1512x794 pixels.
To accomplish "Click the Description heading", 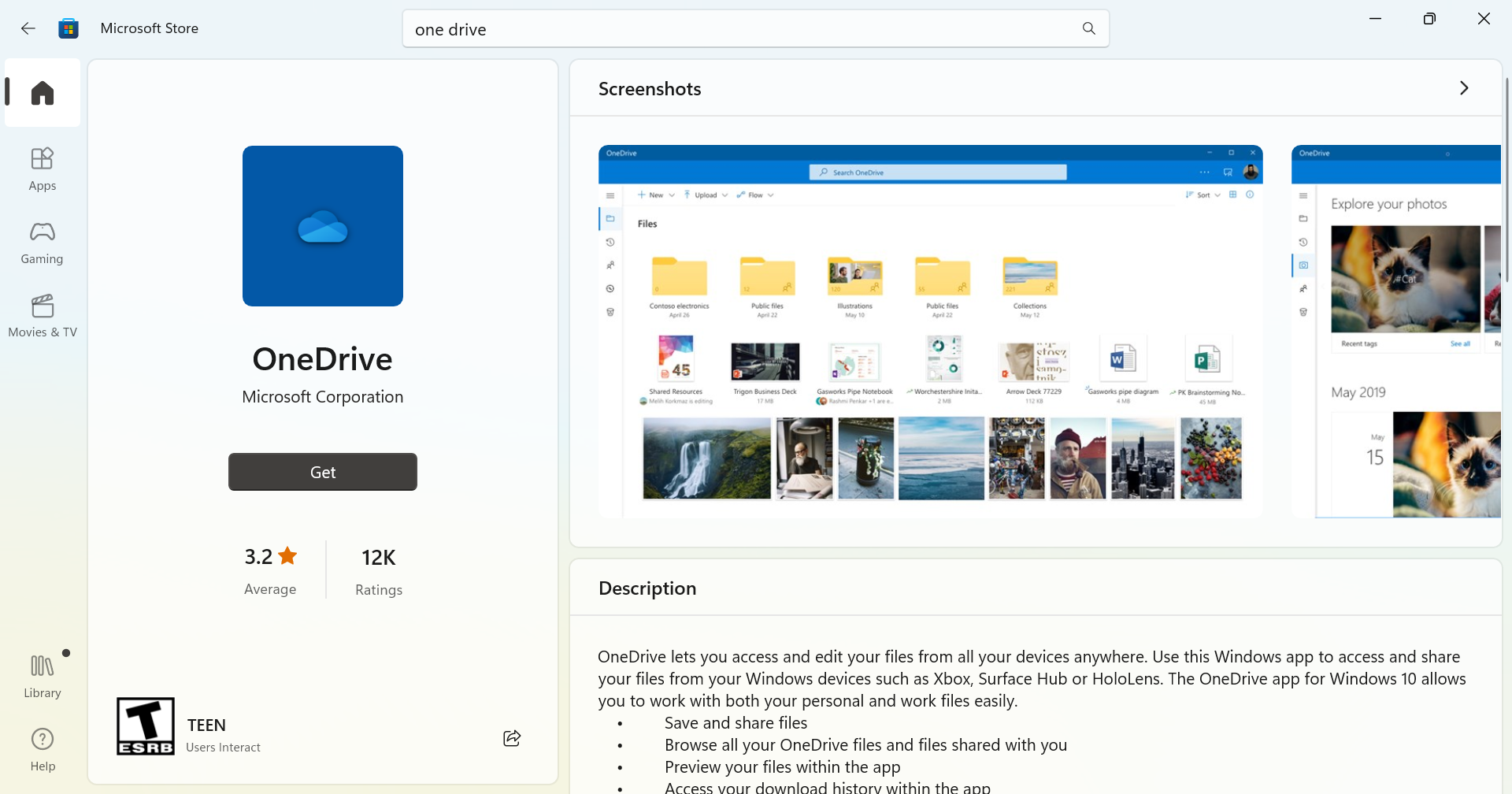I will [647, 588].
